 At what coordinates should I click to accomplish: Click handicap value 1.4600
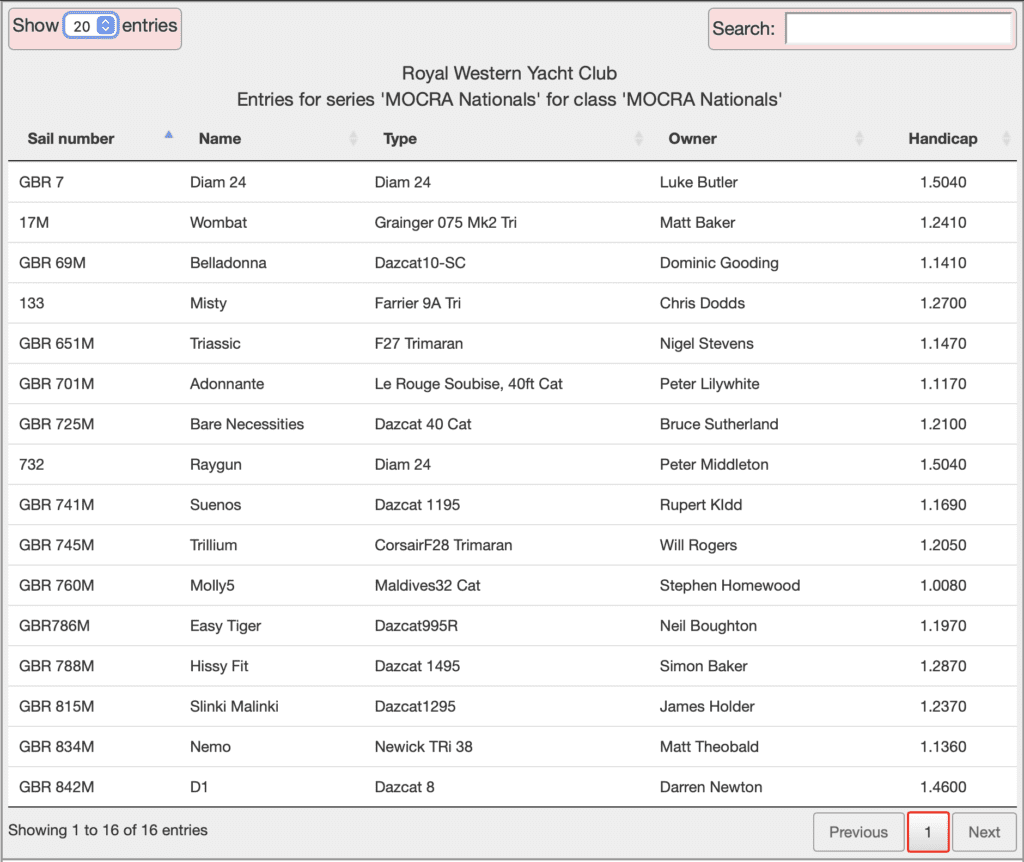click(943, 788)
